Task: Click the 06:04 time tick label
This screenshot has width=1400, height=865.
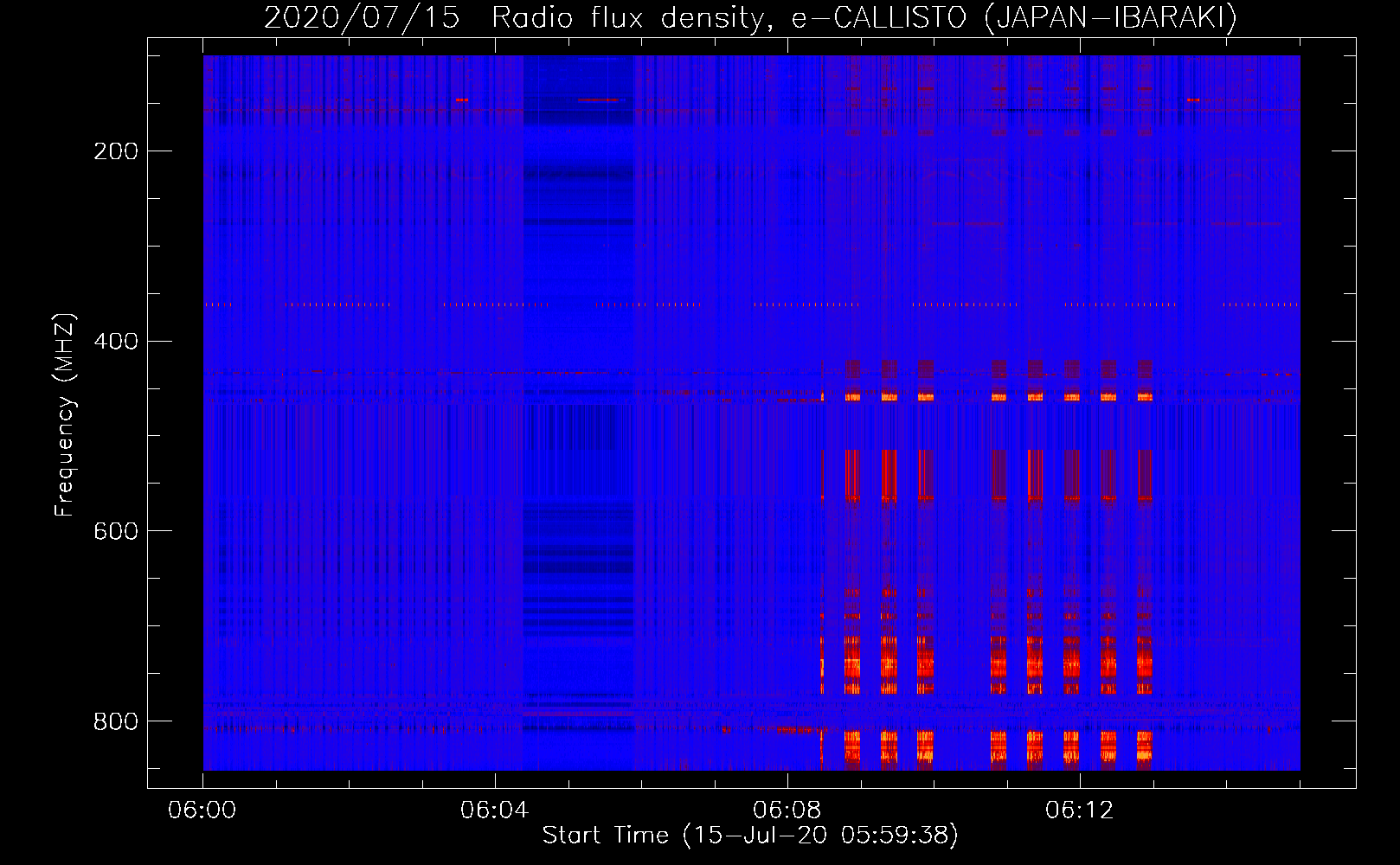Action: click(x=495, y=811)
